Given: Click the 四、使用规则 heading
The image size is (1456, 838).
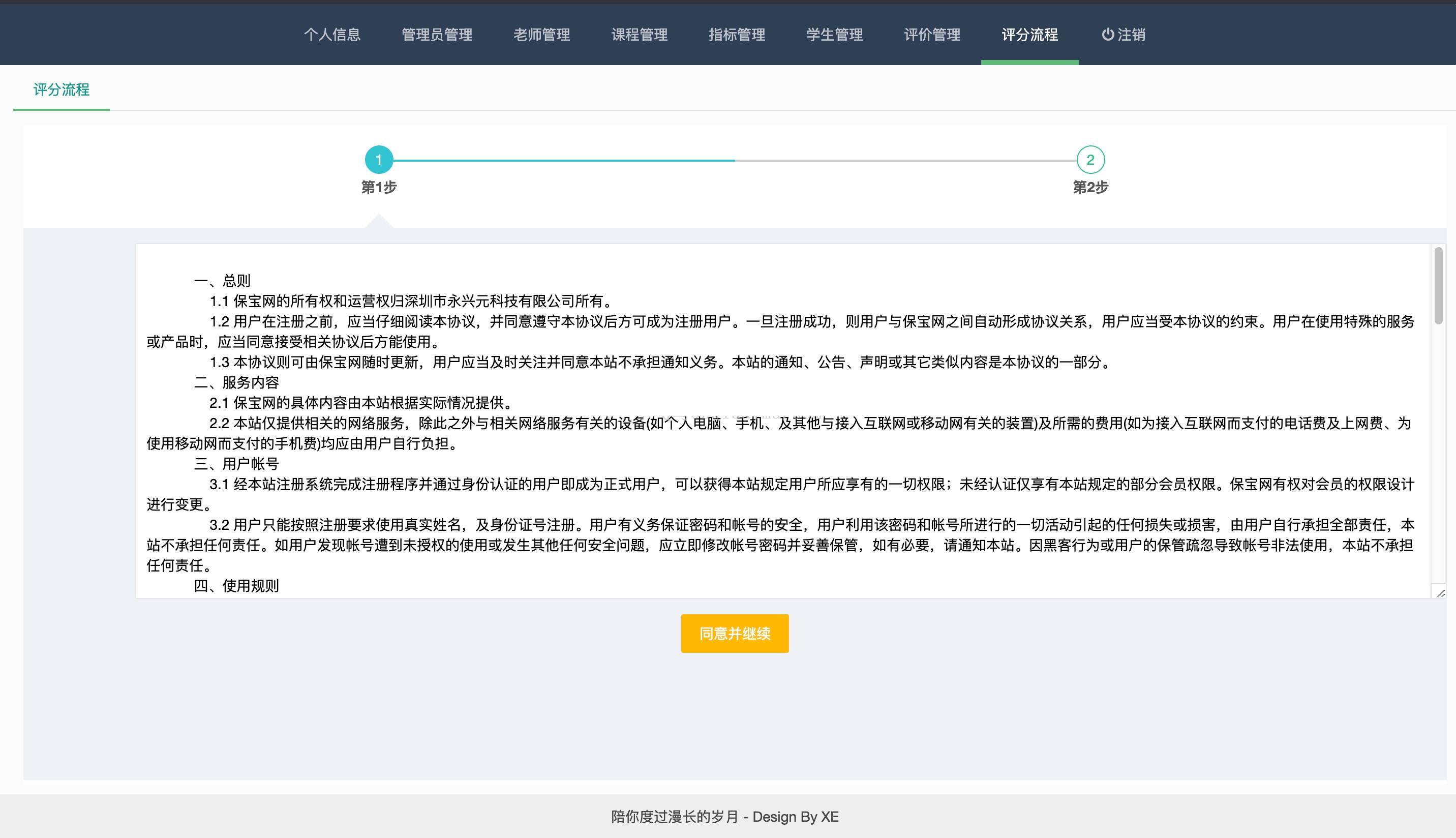Looking at the screenshot, I should pyautogui.click(x=236, y=586).
